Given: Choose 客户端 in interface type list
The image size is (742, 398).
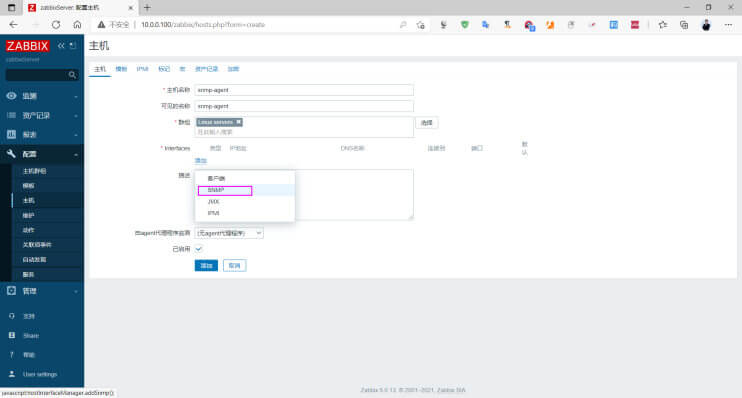Looking at the screenshot, I should coord(245,178).
